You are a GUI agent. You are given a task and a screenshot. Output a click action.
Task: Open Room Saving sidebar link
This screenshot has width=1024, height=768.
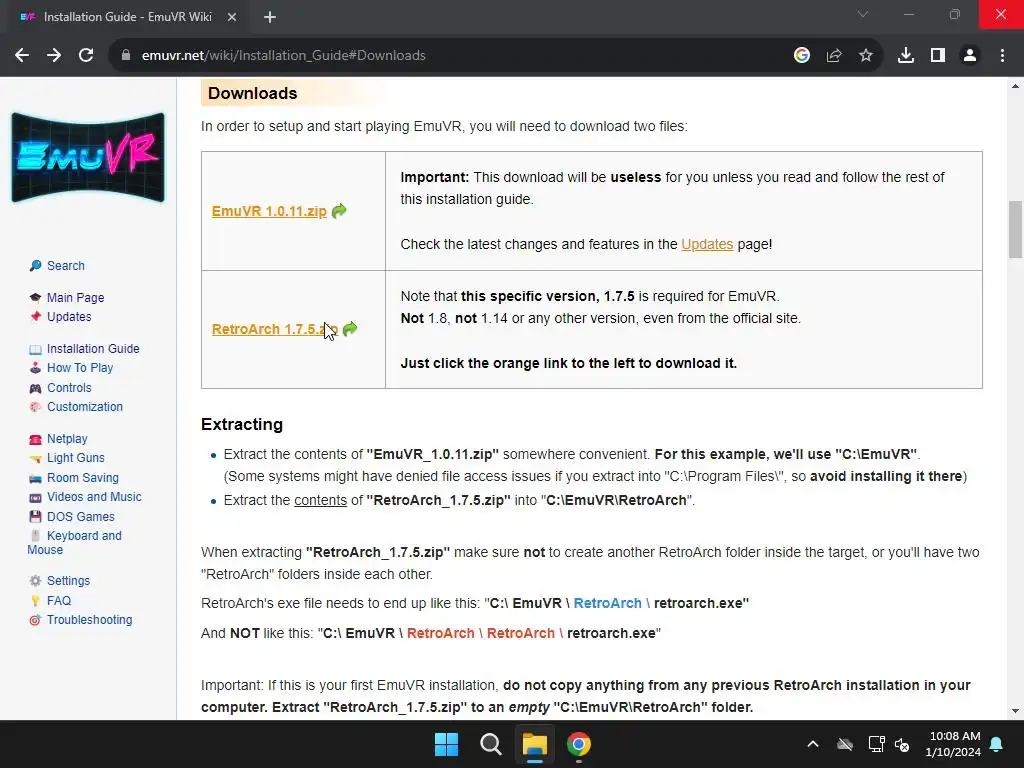click(x=82, y=478)
